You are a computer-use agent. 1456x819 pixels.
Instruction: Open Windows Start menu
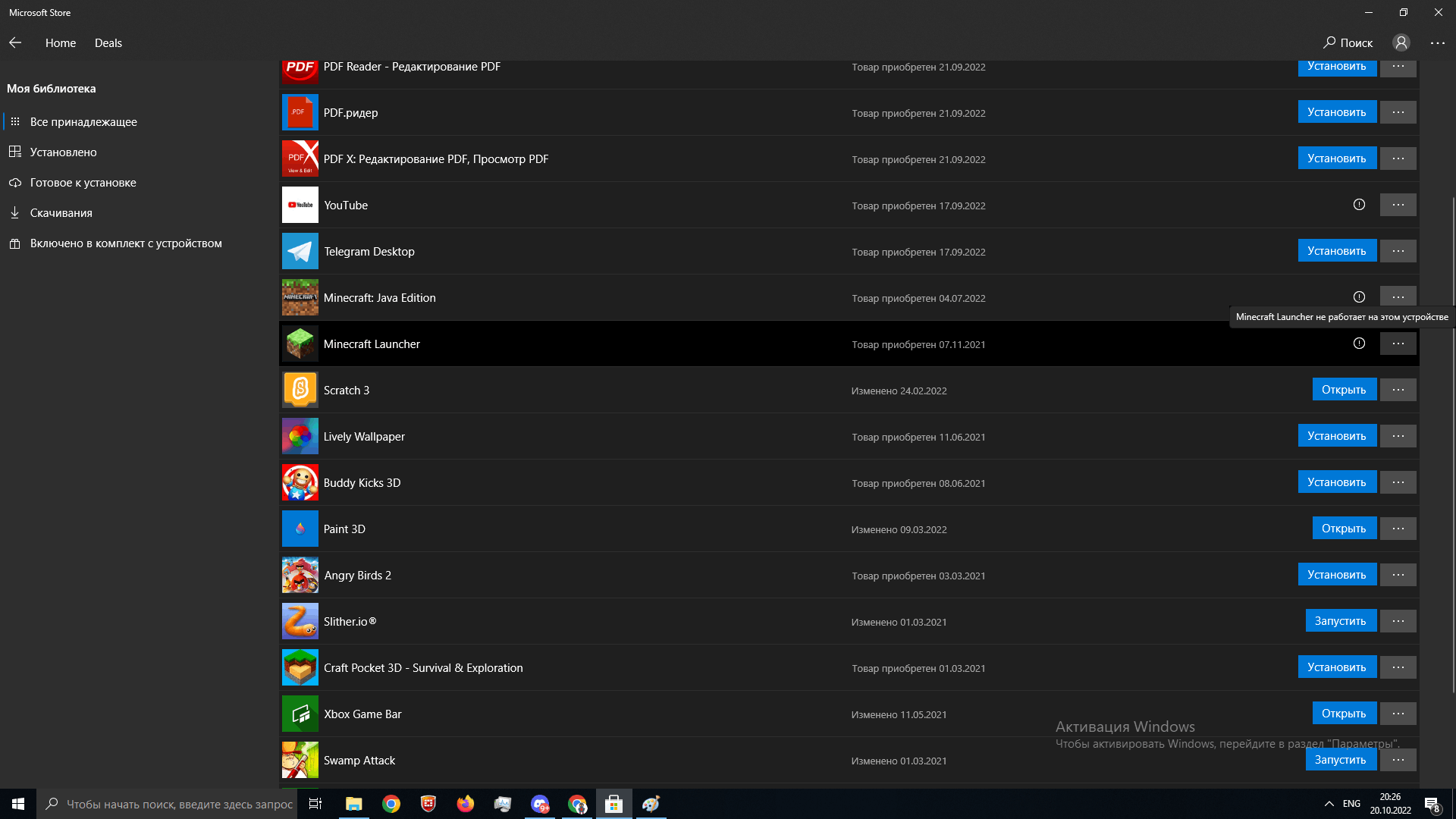[x=18, y=804]
